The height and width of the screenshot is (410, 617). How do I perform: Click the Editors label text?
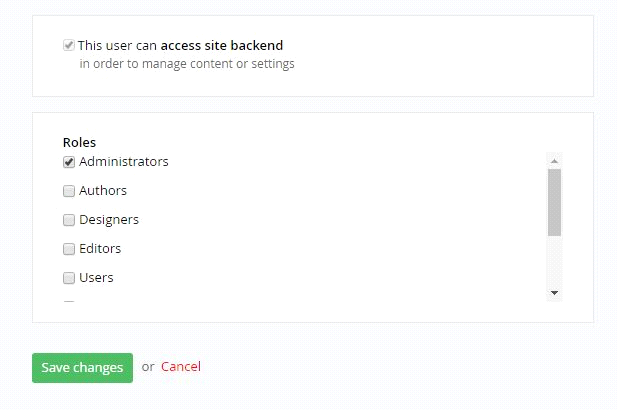(x=100, y=248)
